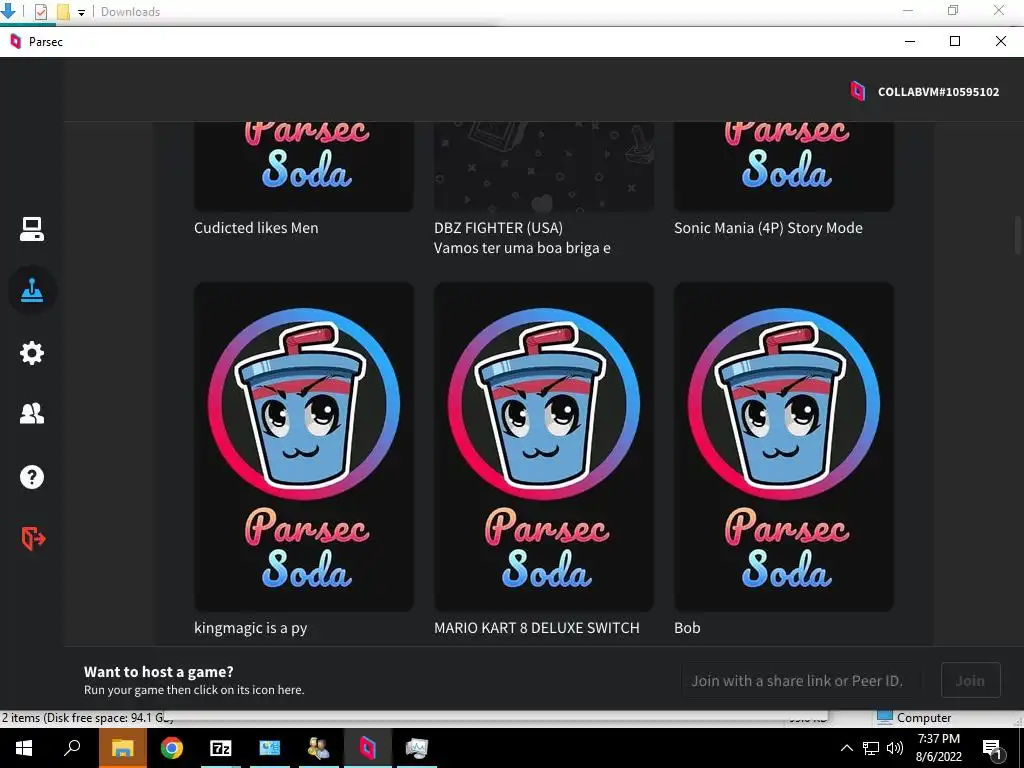Click the Parsec logo beside COLLABVM account name
The height and width of the screenshot is (768, 1024).
click(x=857, y=91)
